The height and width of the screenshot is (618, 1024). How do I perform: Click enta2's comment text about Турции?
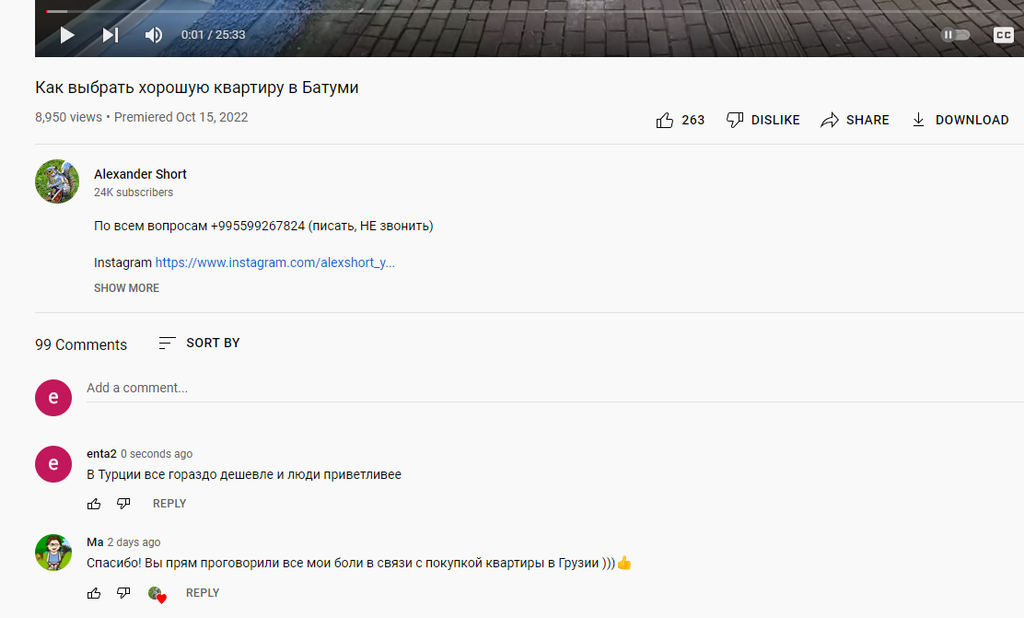click(x=244, y=474)
